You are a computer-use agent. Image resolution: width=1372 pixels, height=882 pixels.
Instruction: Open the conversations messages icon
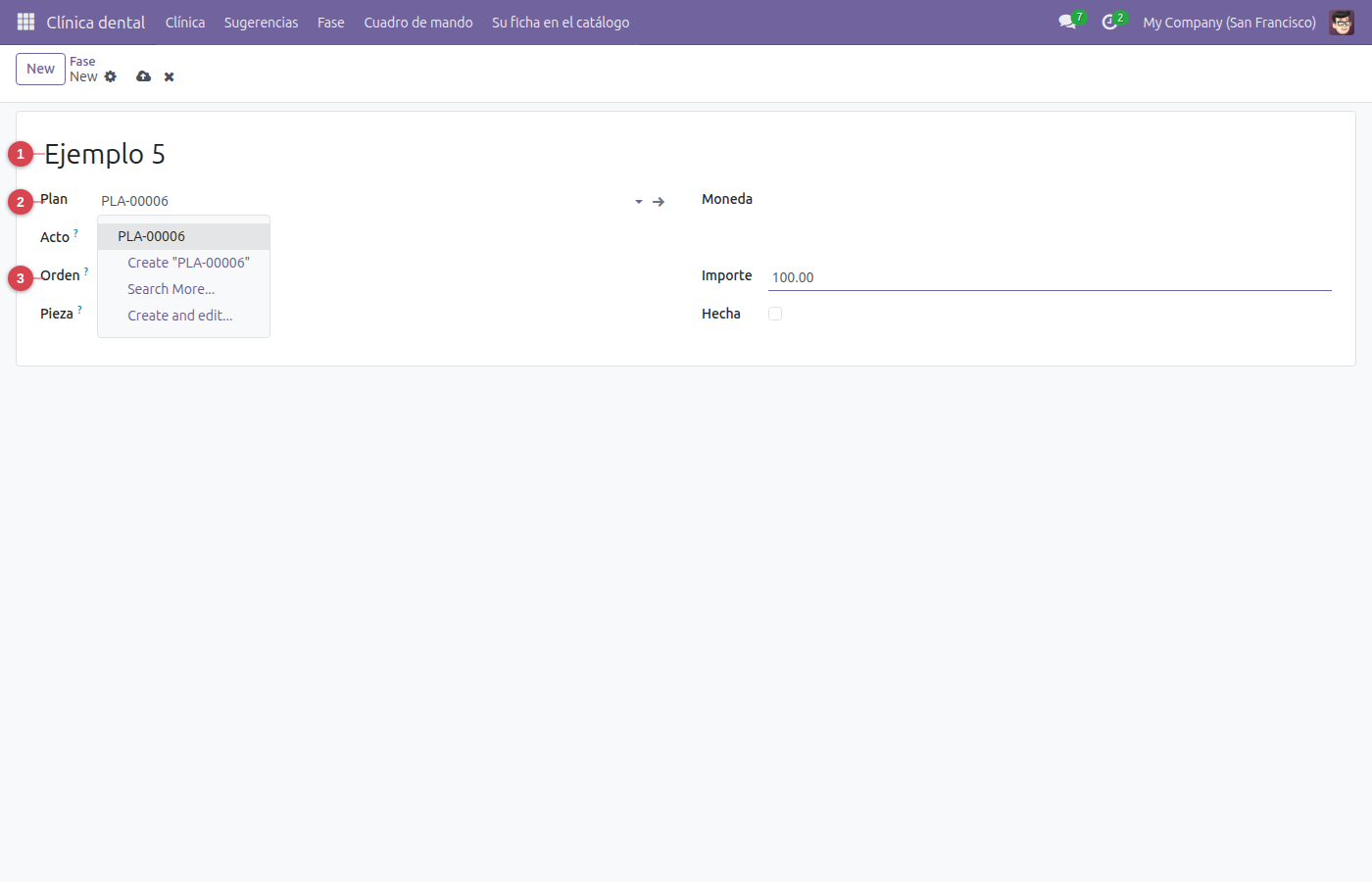pos(1067,22)
